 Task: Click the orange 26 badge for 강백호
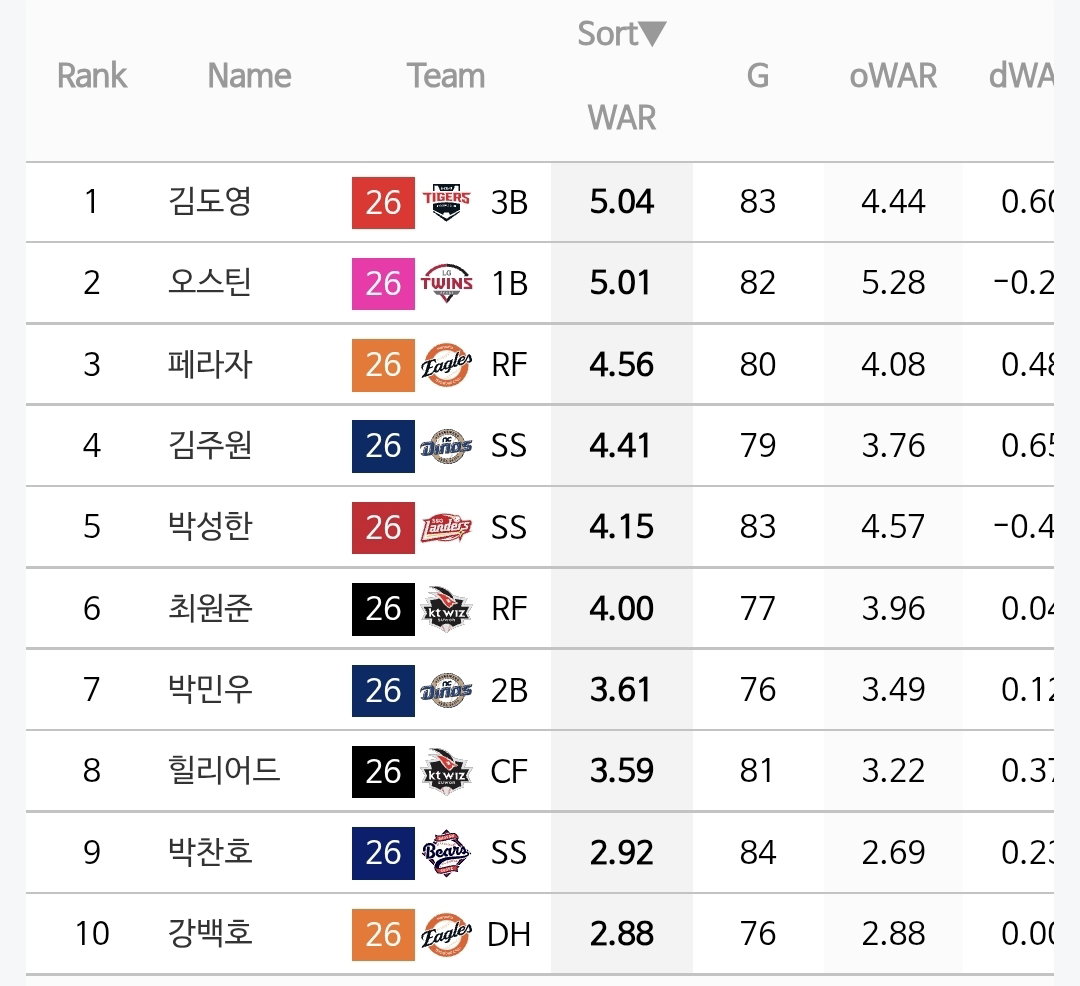383,934
